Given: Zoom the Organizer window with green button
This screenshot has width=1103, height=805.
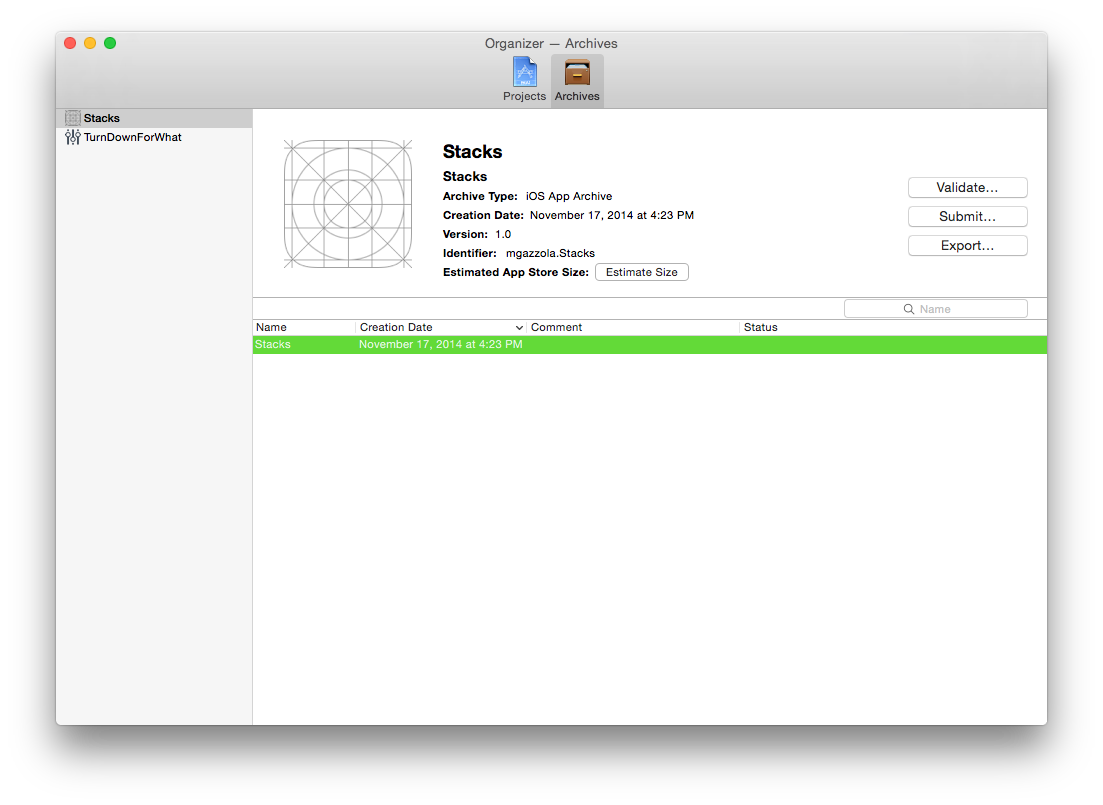Looking at the screenshot, I should [x=110, y=43].
